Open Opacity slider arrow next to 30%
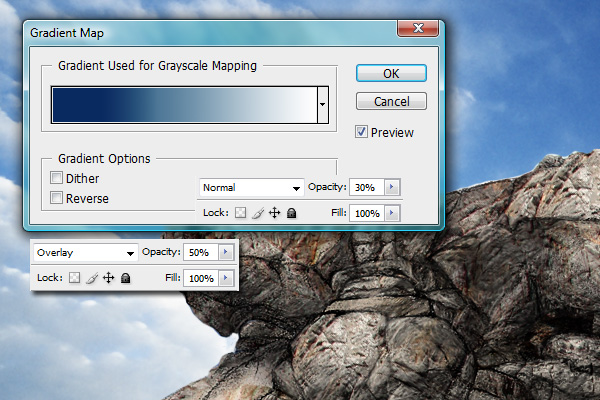 (x=392, y=187)
